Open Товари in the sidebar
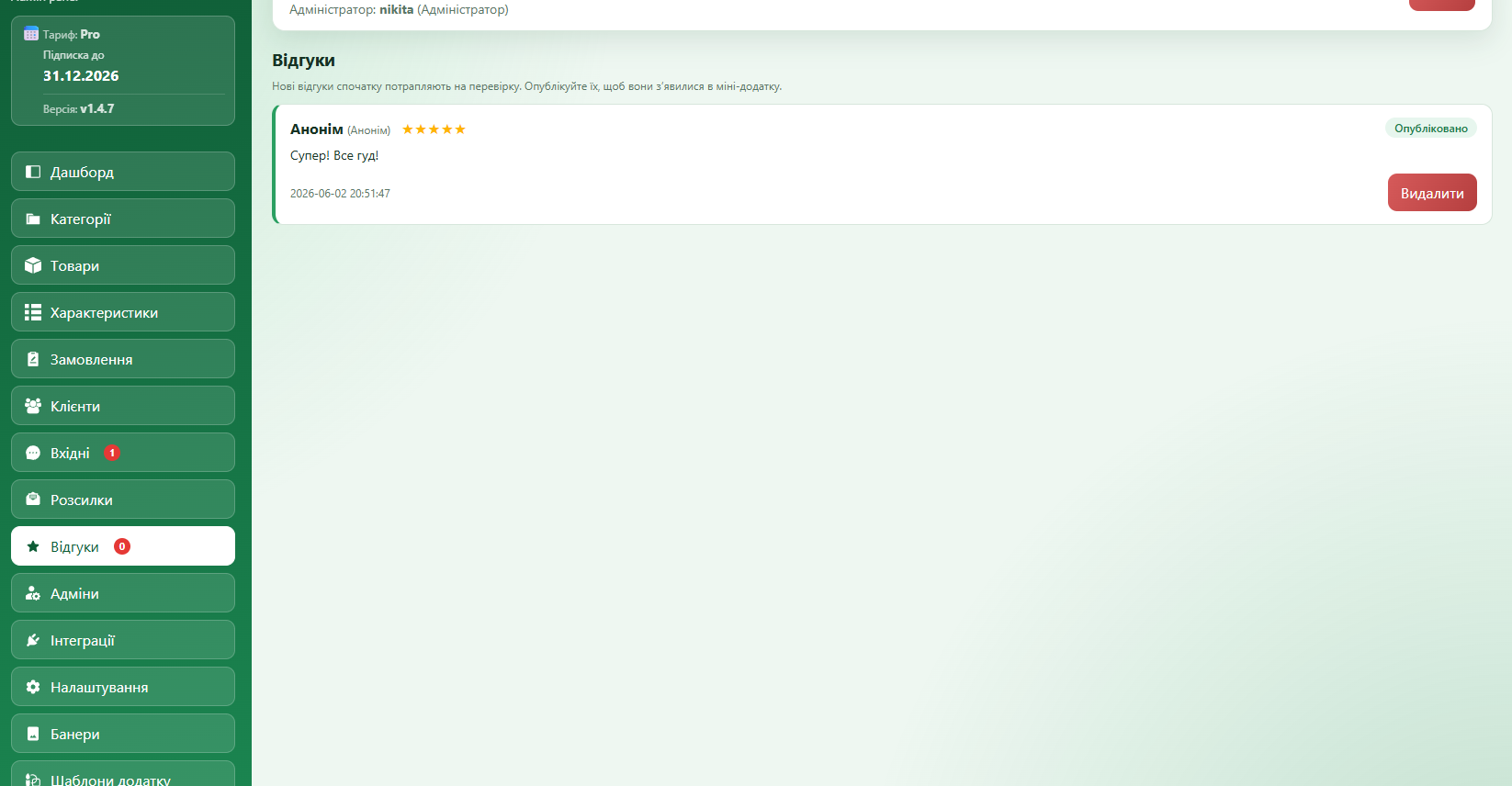 tap(123, 265)
